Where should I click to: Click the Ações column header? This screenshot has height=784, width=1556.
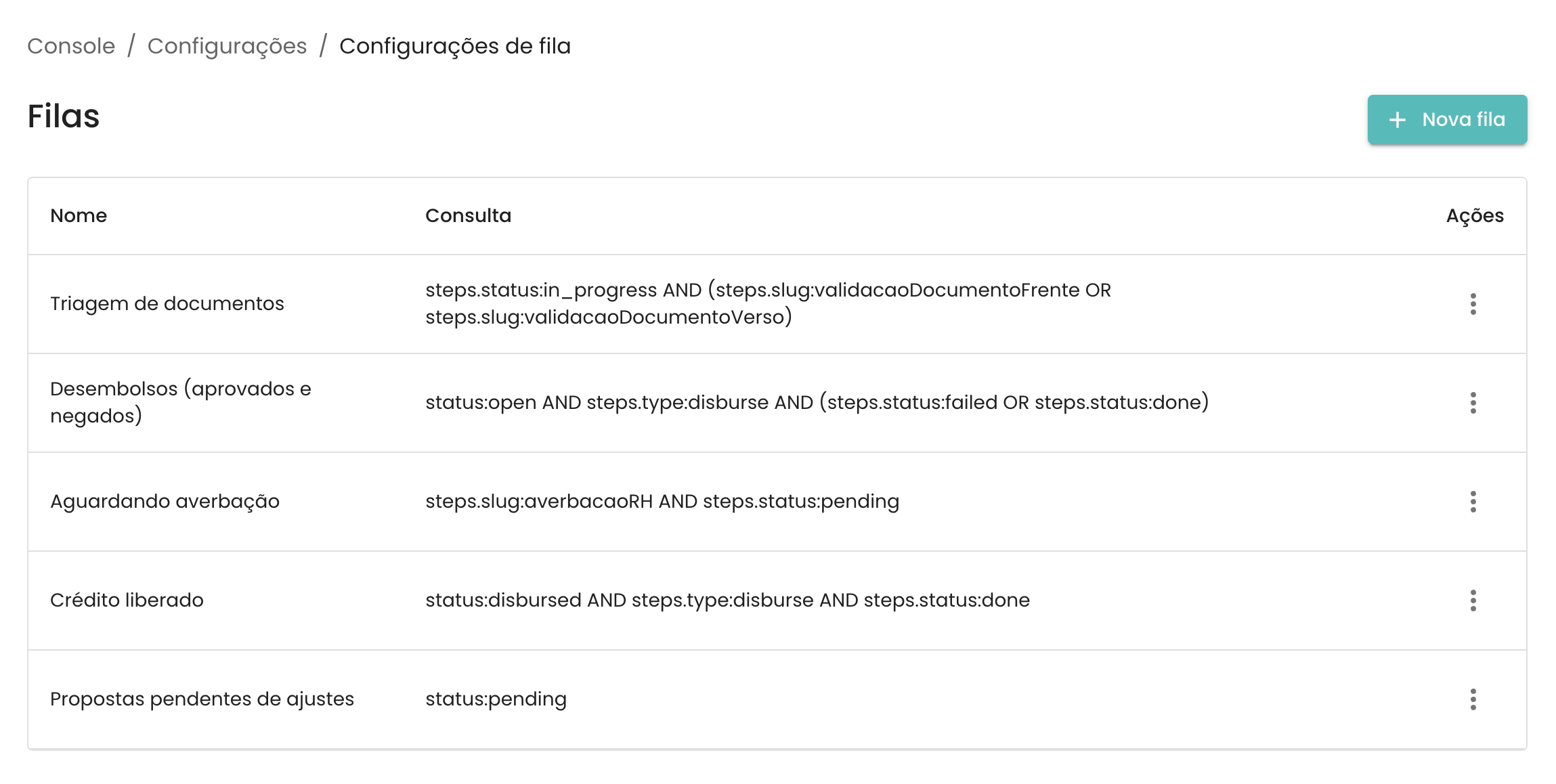(x=1475, y=215)
